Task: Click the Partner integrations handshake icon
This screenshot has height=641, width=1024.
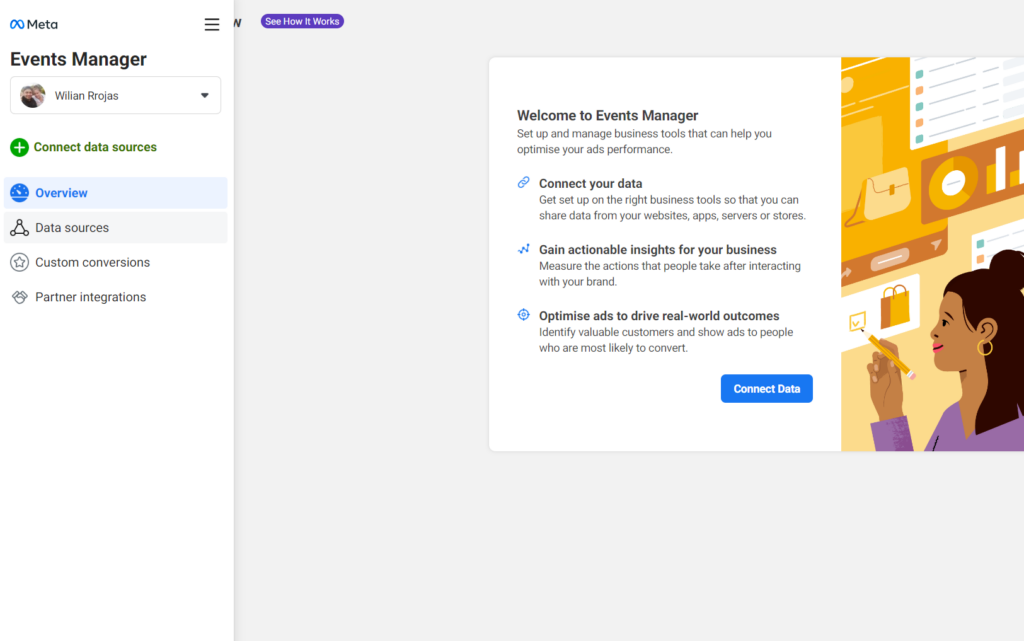Action: (20, 297)
